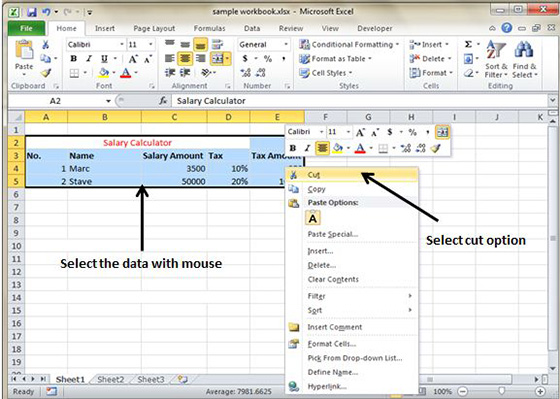Click the ribbon Fill Color bucket swatch
The height and width of the screenshot is (399, 560).
(104, 73)
